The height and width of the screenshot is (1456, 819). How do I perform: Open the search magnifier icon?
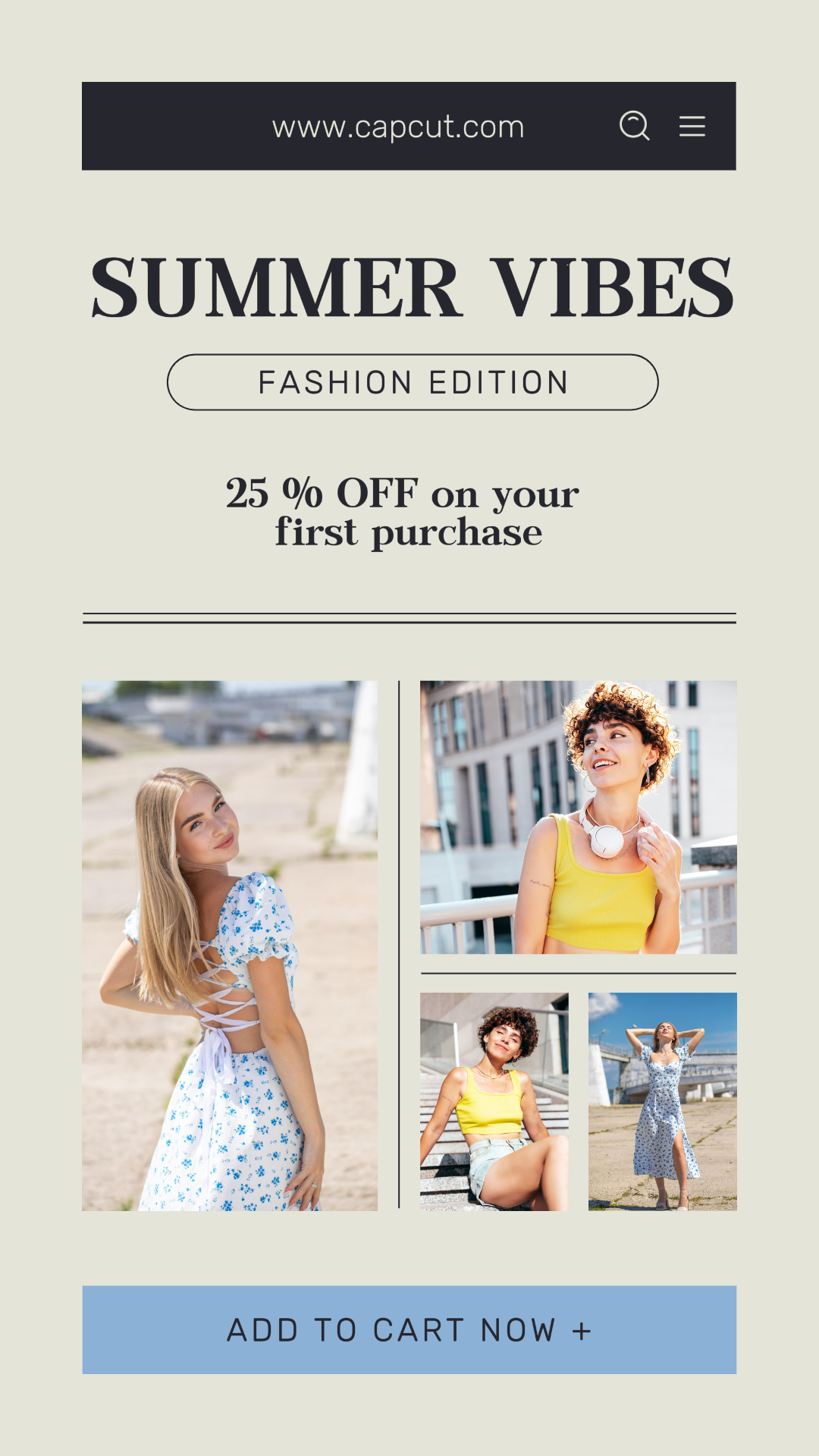click(635, 125)
